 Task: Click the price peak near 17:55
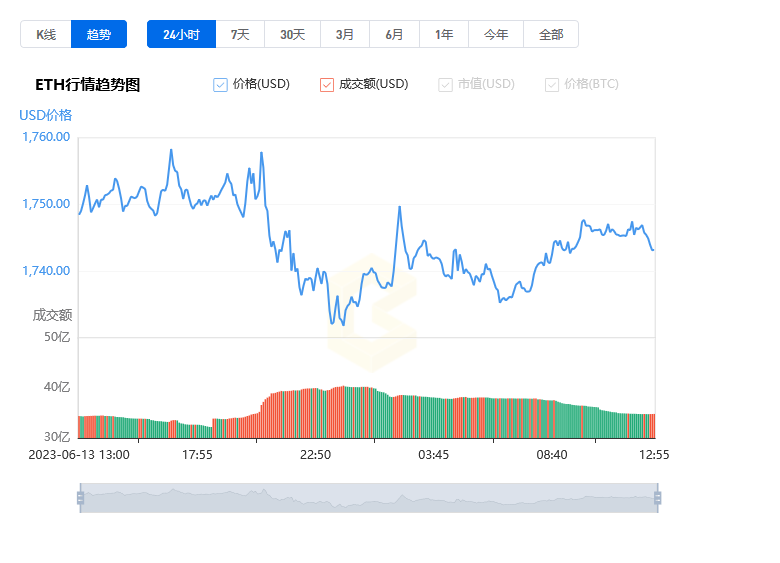coord(171,150)
